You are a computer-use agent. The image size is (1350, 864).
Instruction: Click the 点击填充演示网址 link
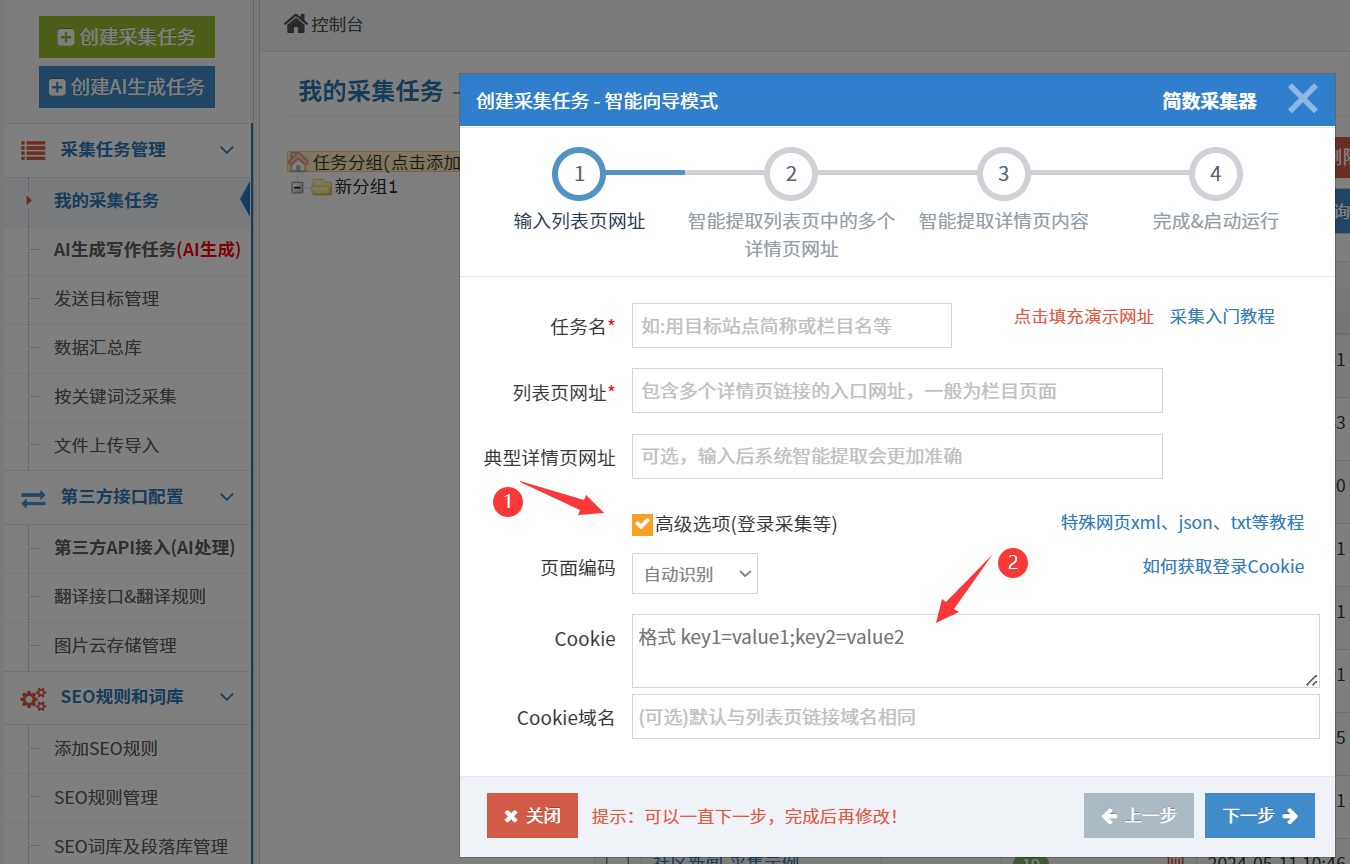[x=1084, y=317]
